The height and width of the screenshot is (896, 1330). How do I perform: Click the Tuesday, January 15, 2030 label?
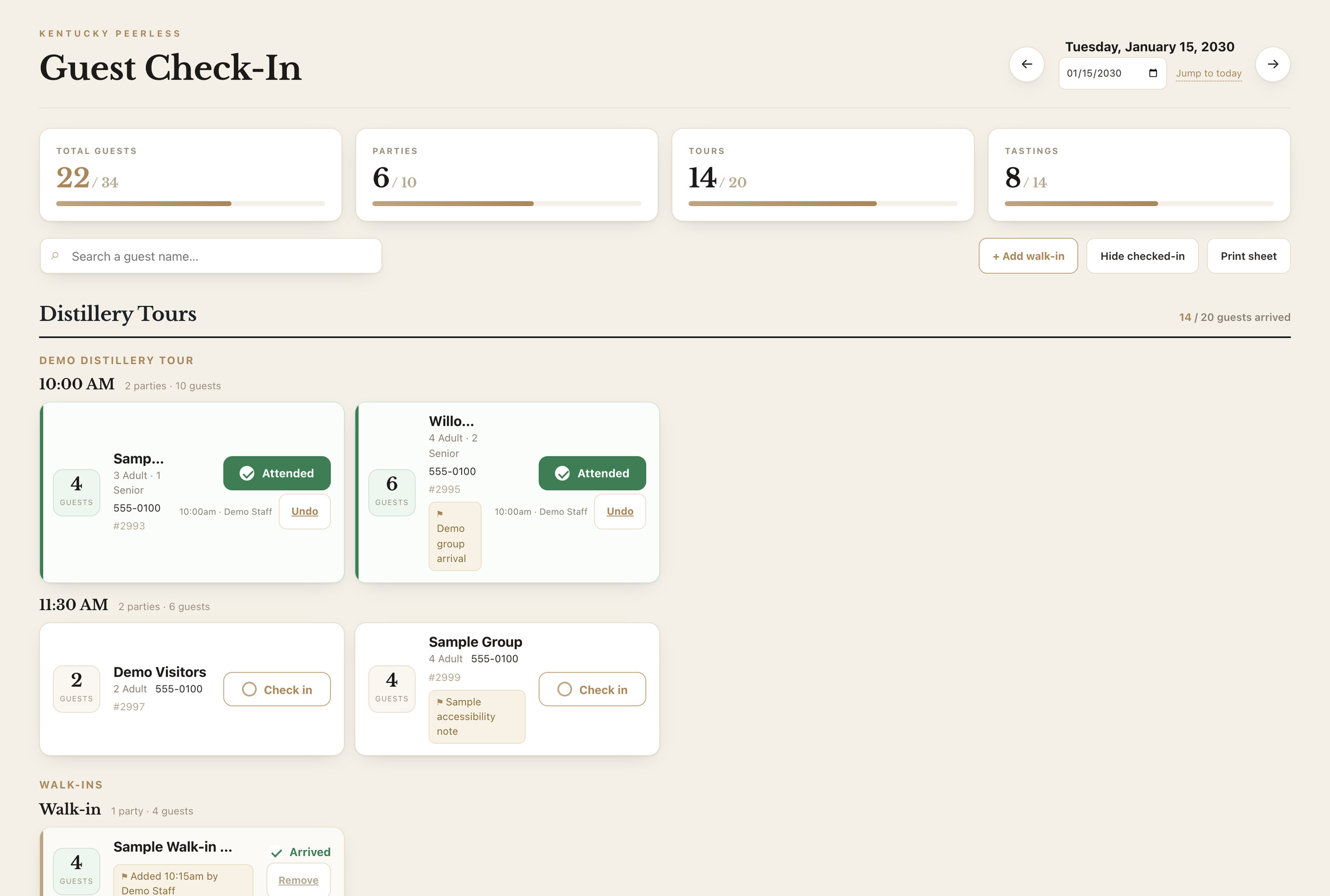click(x=1149, y=47)
